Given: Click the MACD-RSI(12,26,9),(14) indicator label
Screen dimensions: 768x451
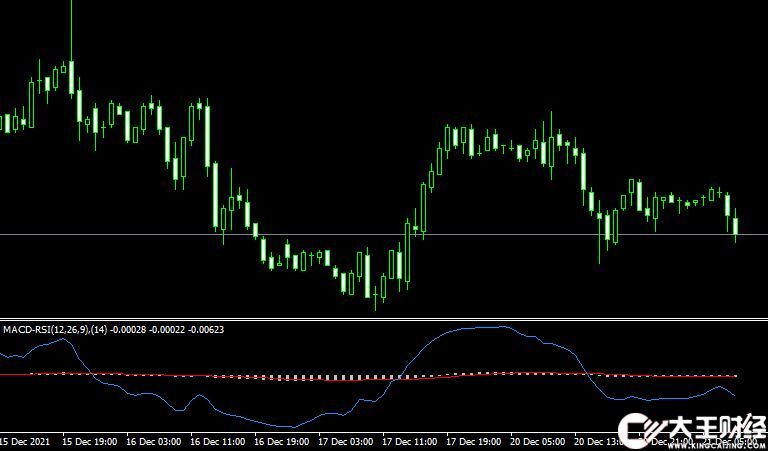Looking at the screenshot, I should click(x=114, y=330).
